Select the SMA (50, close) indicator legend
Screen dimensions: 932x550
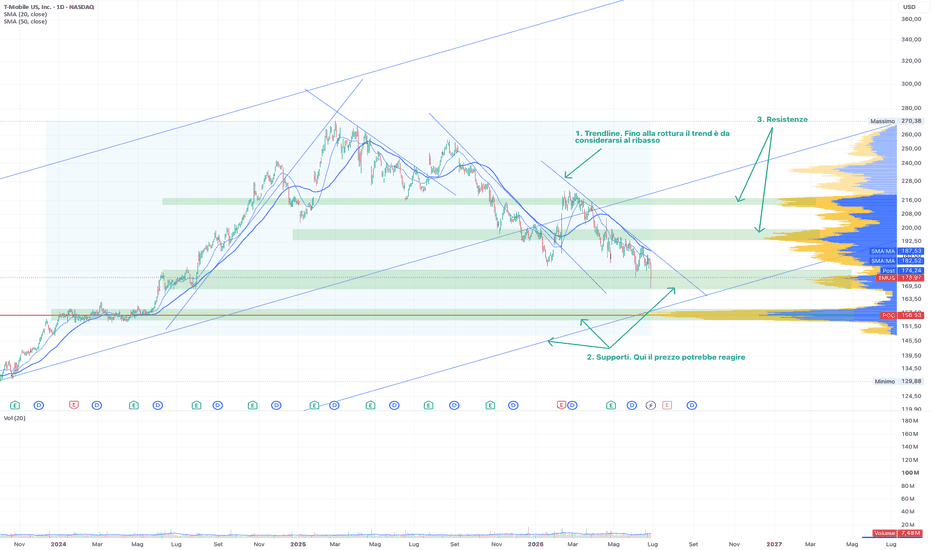click(x=25, y=21)
